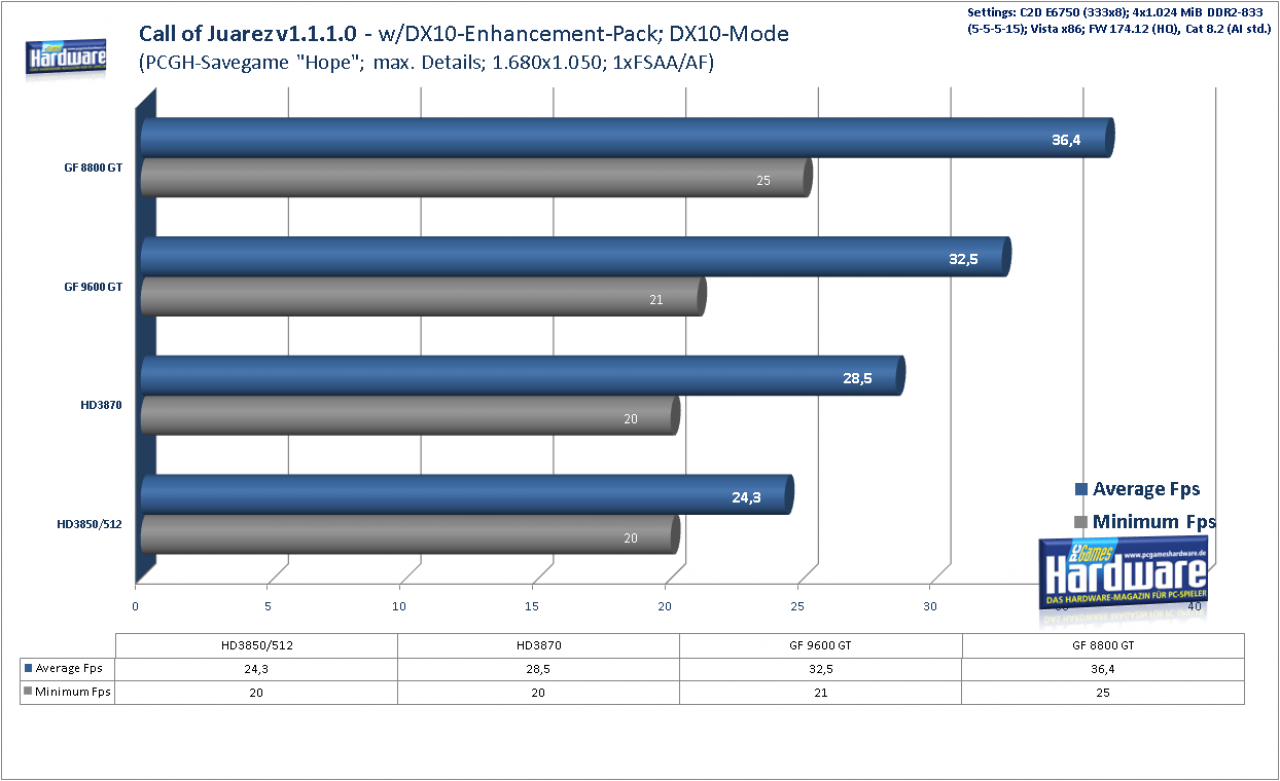Image resolution: width=1280 pixels, height=781 pixels.
Task: Select the "40" tick on the horizontal axis
Action: coord(1194,606)
